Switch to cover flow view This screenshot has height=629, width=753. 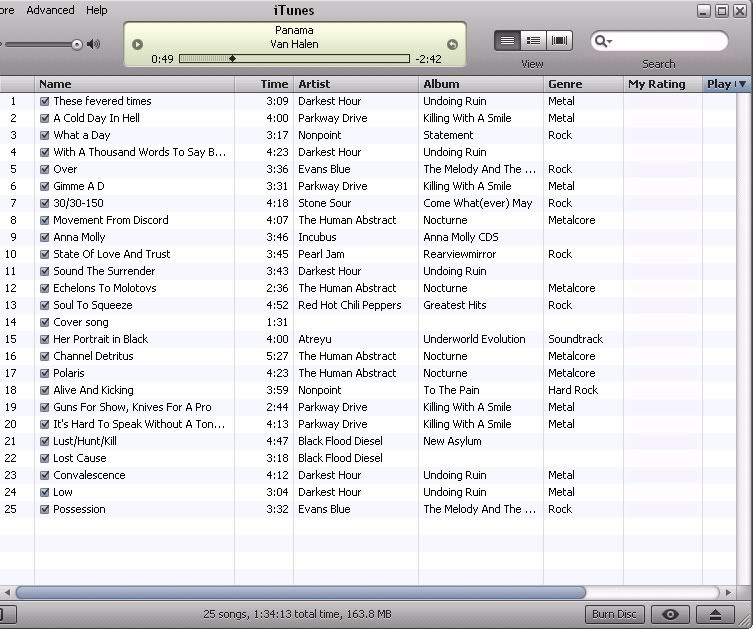click(x=559, y=40)
